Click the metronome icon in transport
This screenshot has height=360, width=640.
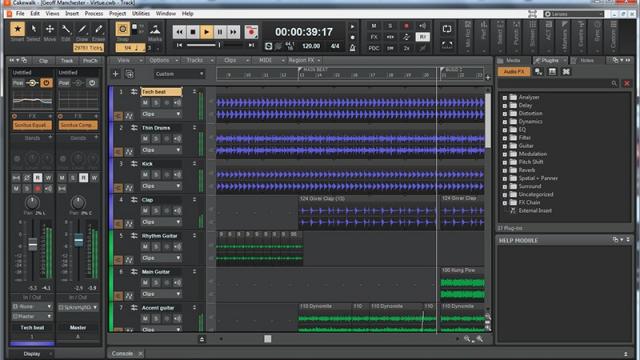point(353,48)
